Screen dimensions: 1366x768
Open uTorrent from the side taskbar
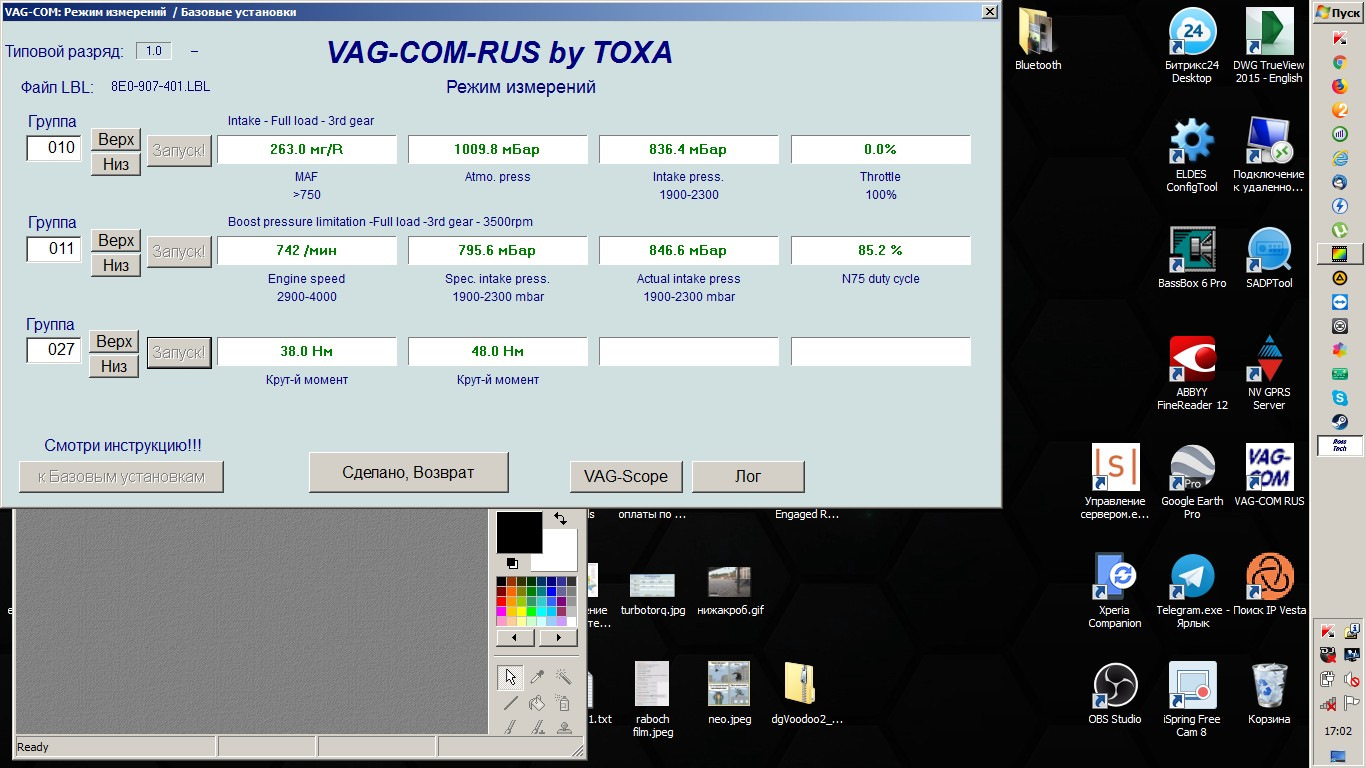tap(1340, 230)
